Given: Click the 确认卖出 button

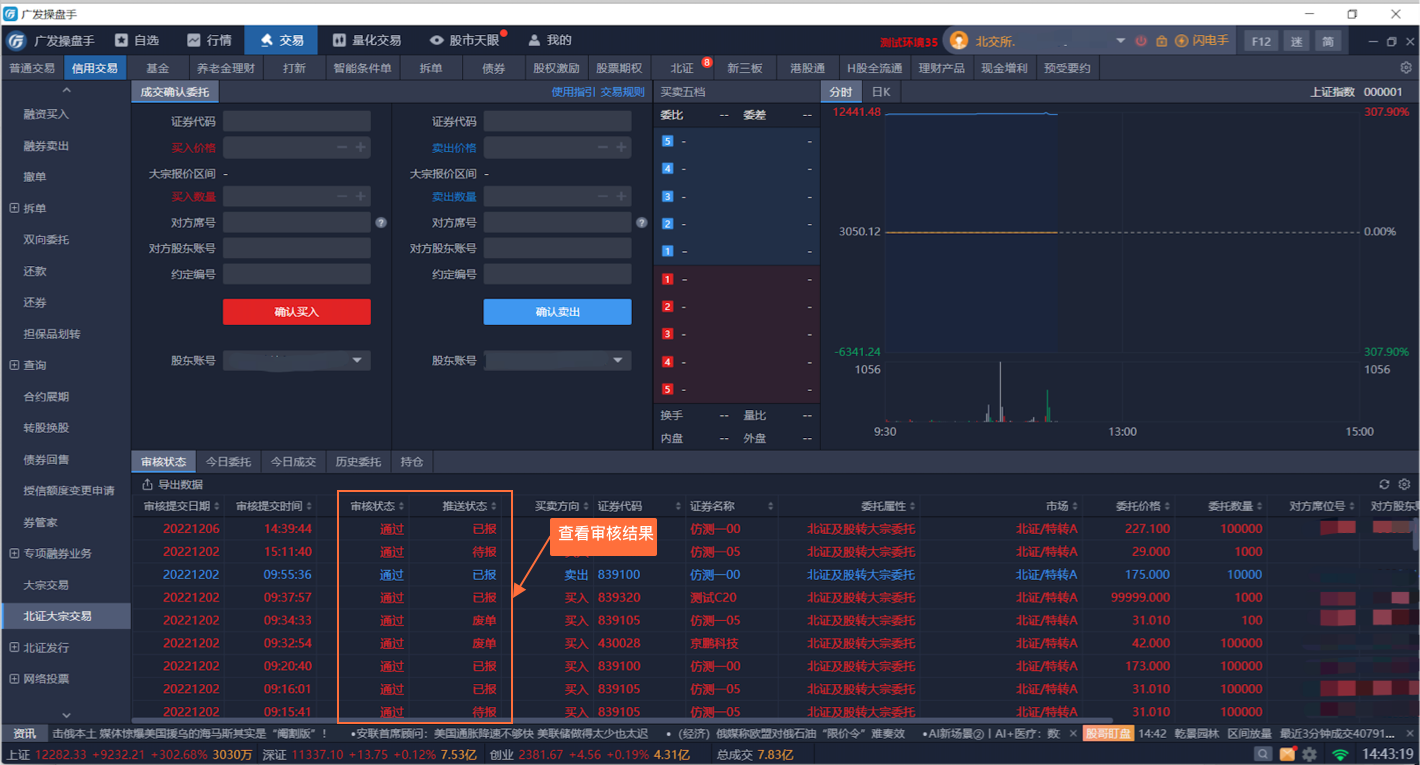Looking at the screenshot, I should pyautogui.click(x=558, y=312).
